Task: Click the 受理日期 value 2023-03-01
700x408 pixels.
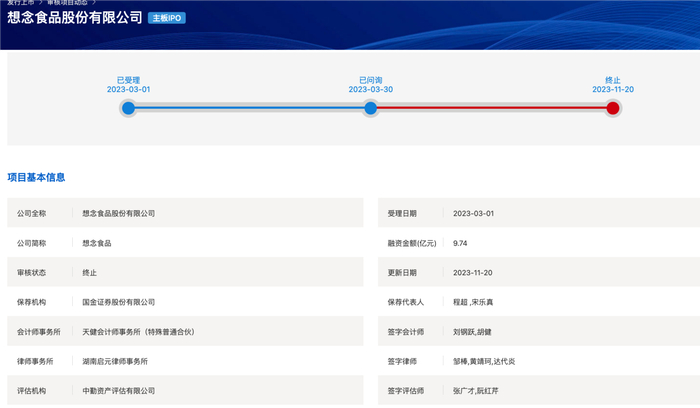Action: click(473, 213)
